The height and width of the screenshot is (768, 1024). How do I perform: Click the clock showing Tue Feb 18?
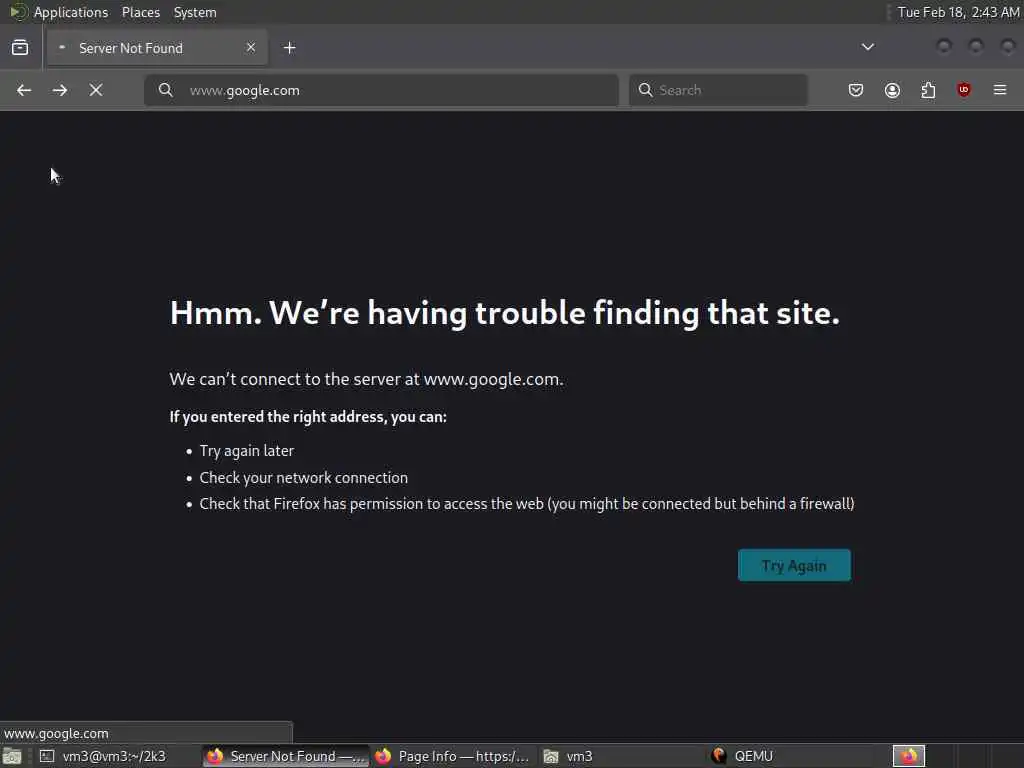[958, 12]
